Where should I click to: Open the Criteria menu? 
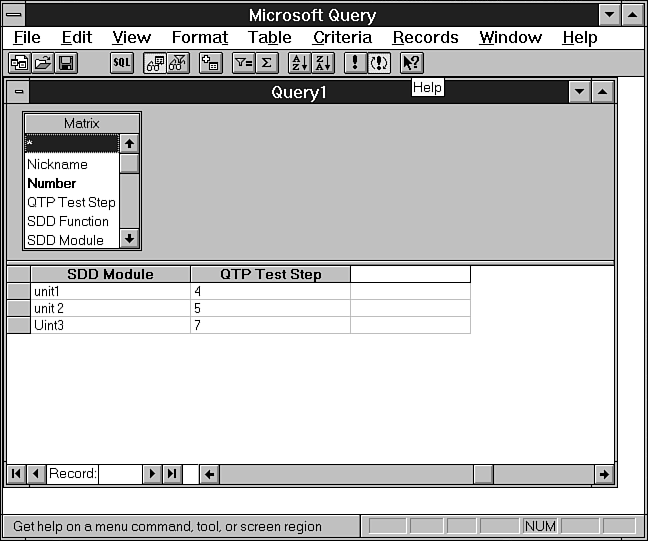(342, 38)
